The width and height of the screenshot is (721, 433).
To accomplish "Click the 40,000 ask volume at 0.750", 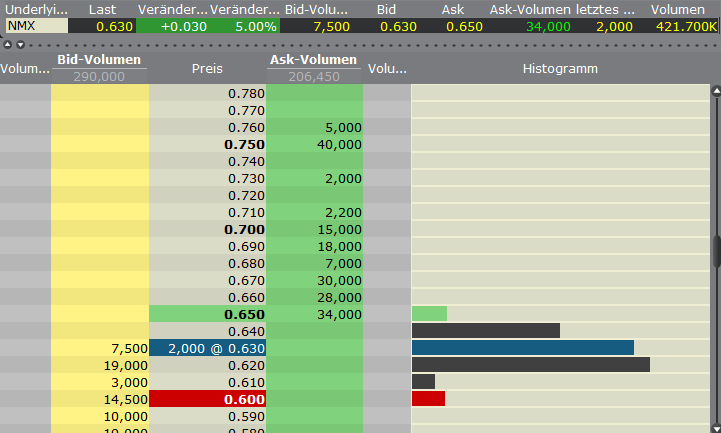I will [313, 144].
